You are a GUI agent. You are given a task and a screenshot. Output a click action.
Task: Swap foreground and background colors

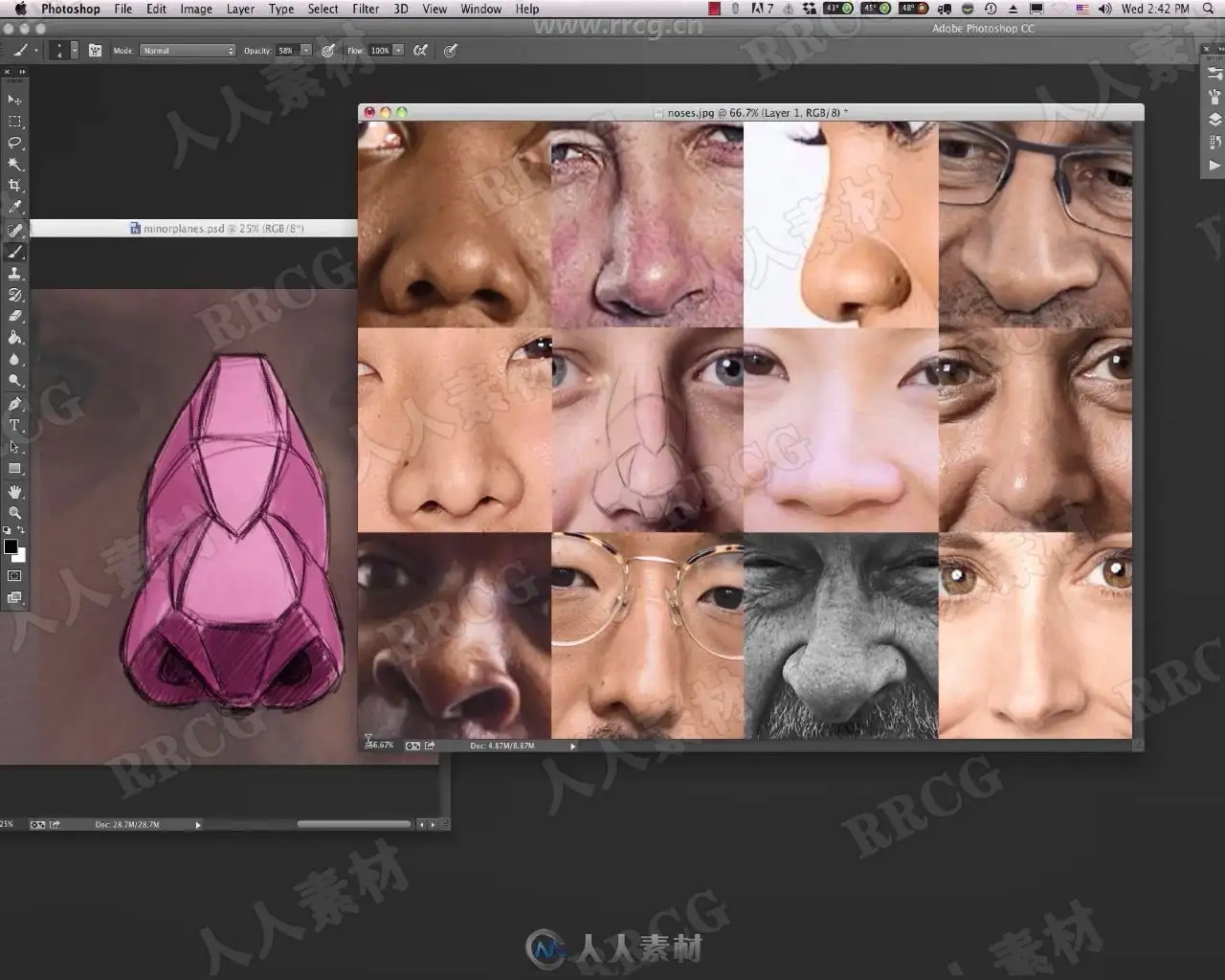click(21, 530)
